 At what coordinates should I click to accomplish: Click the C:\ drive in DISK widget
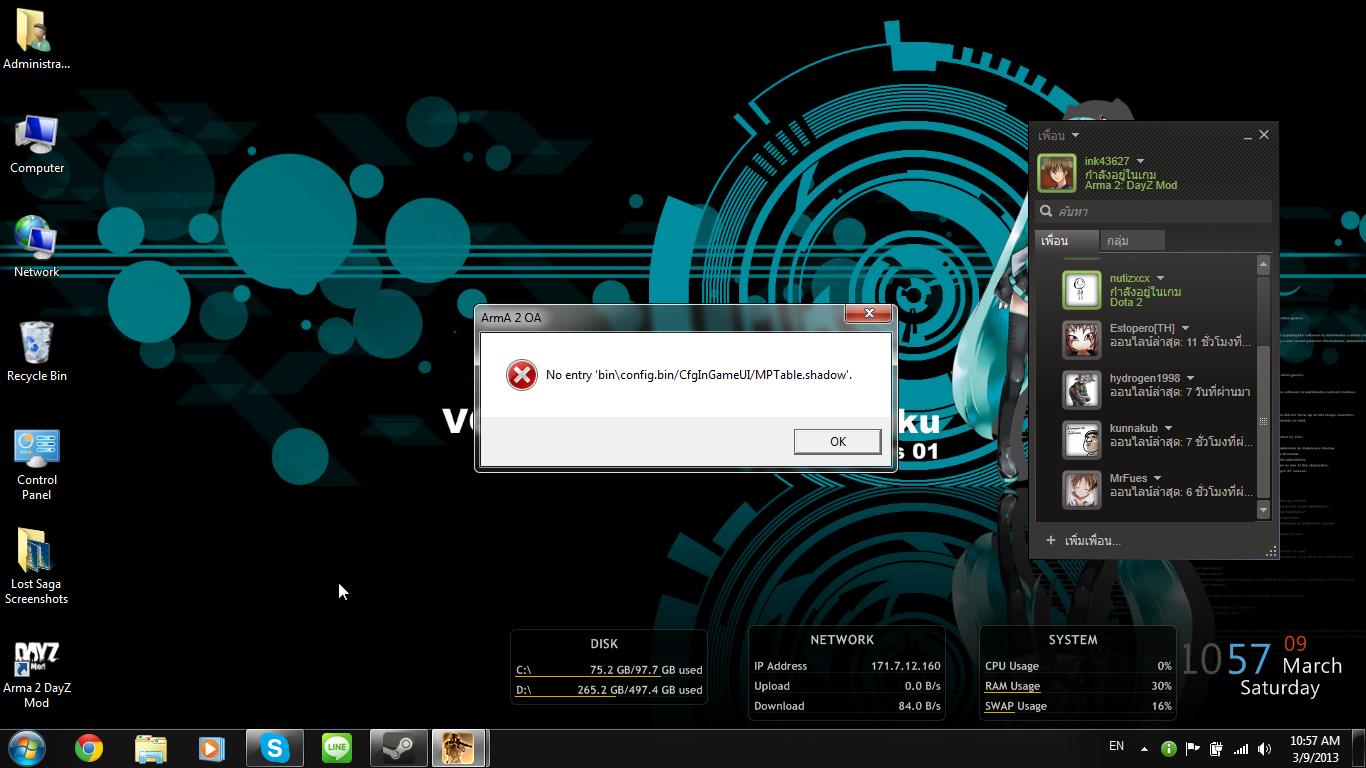(x=609, y=670)
